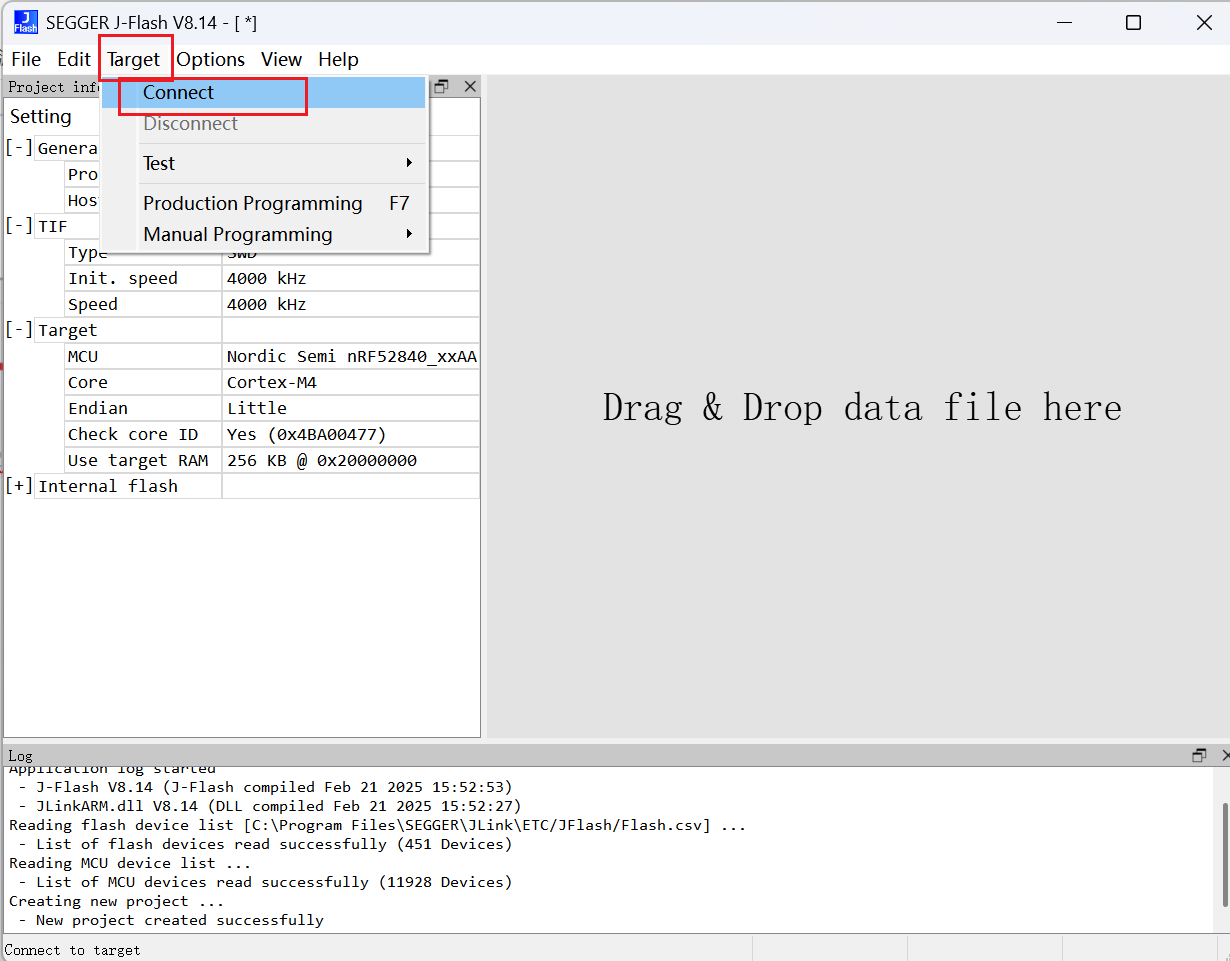Click the 256 KB @ 0x20000000 value
1230x961 pixels.
322,460
